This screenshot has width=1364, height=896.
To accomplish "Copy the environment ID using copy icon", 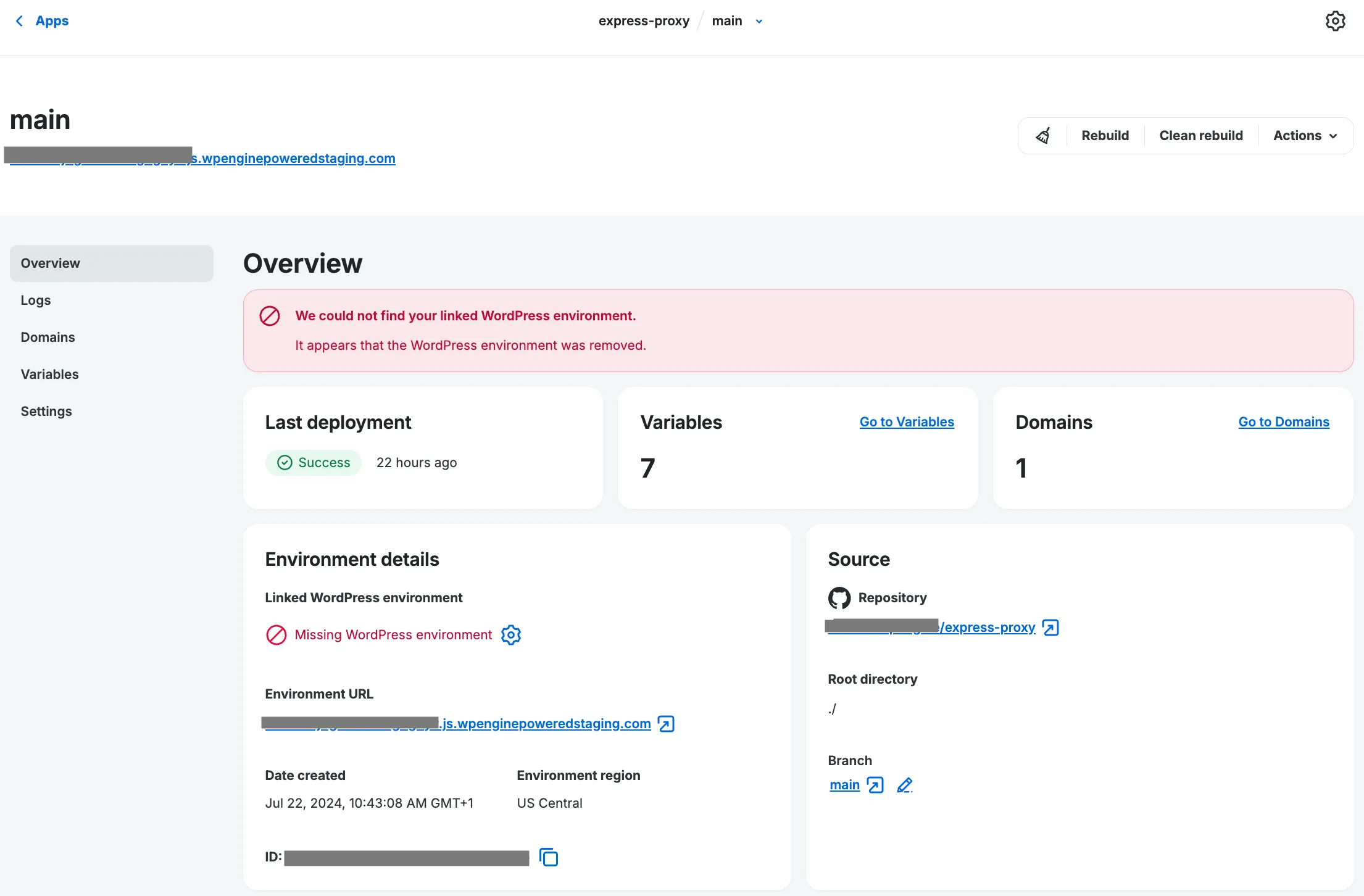I will point(548,857).
